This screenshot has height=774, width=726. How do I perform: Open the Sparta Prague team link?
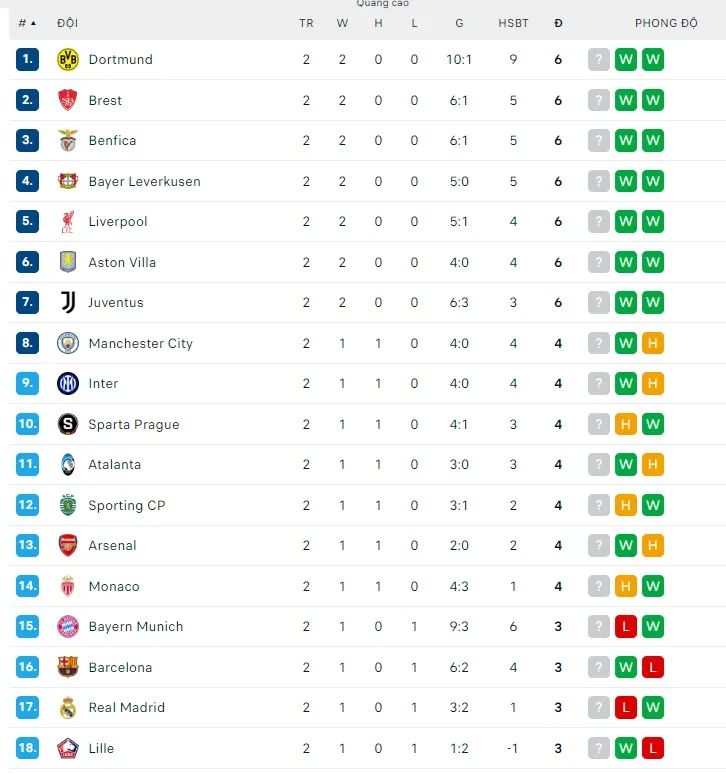134,424
